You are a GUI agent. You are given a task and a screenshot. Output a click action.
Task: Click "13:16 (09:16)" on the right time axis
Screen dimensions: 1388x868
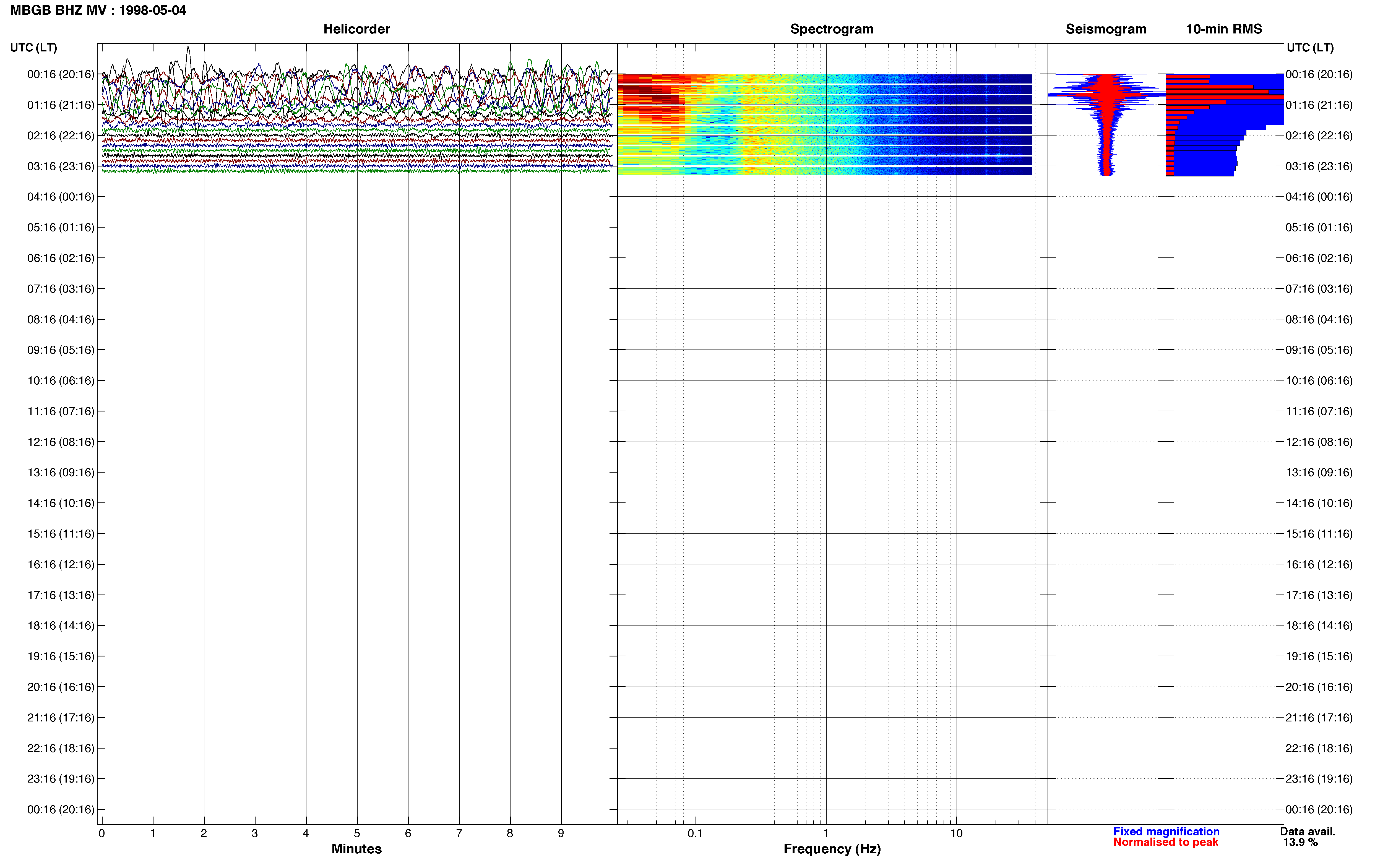[1319, 473]
